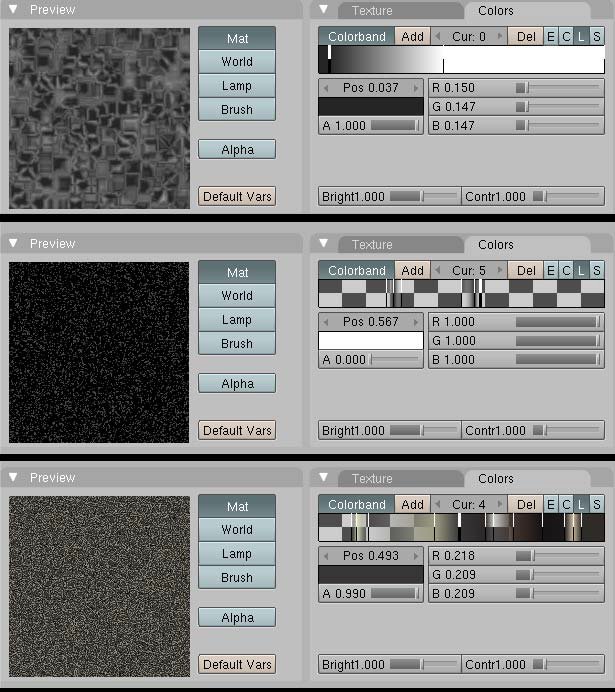Toggle Brush preview in top panel
Image resolution: width=615 pixels, height=692 pixels.
(237, 109)
